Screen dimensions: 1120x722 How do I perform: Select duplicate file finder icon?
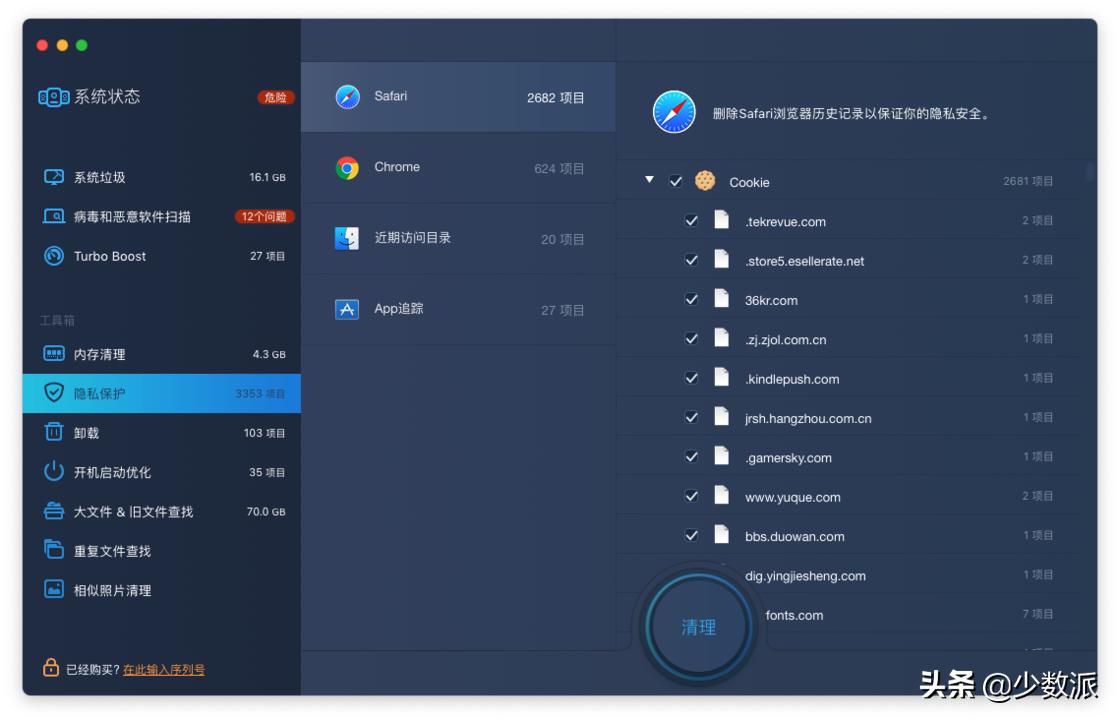(x=54, y=550)
